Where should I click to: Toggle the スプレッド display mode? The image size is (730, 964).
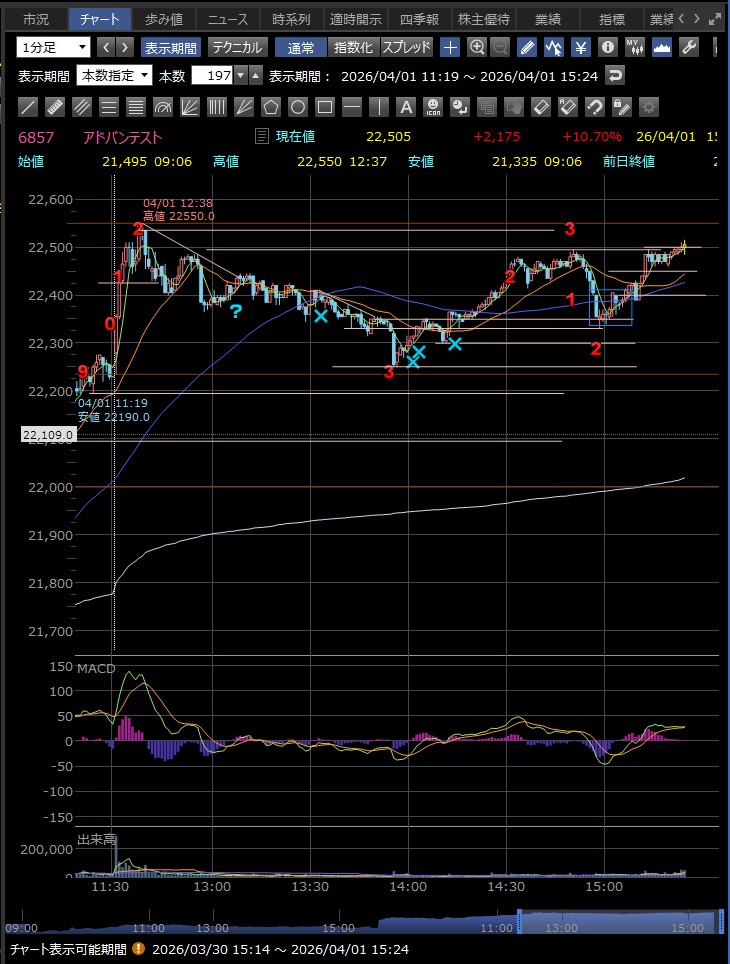pos(406,47)
